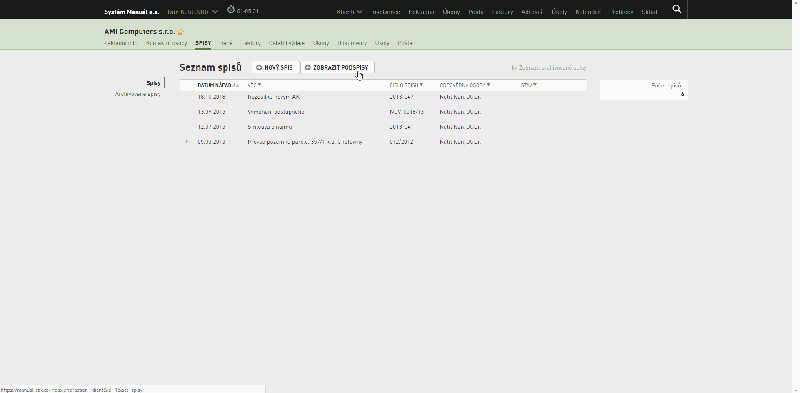The height and width of the screenshot is (393, 800).
Task: Open the search magnifier icon
Action: click(x=677, y=9)
